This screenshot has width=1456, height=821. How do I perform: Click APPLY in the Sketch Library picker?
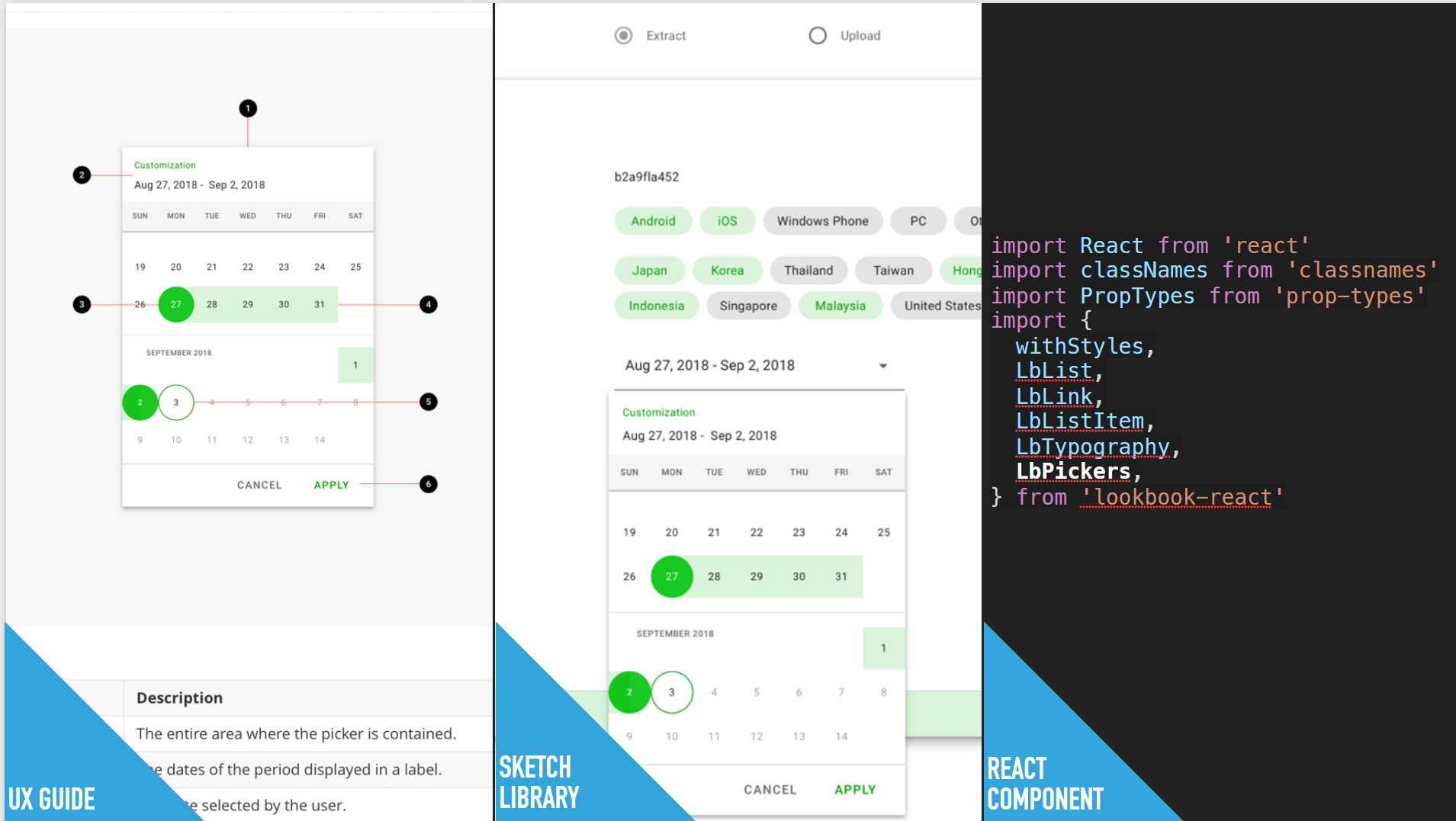(855, 790)
